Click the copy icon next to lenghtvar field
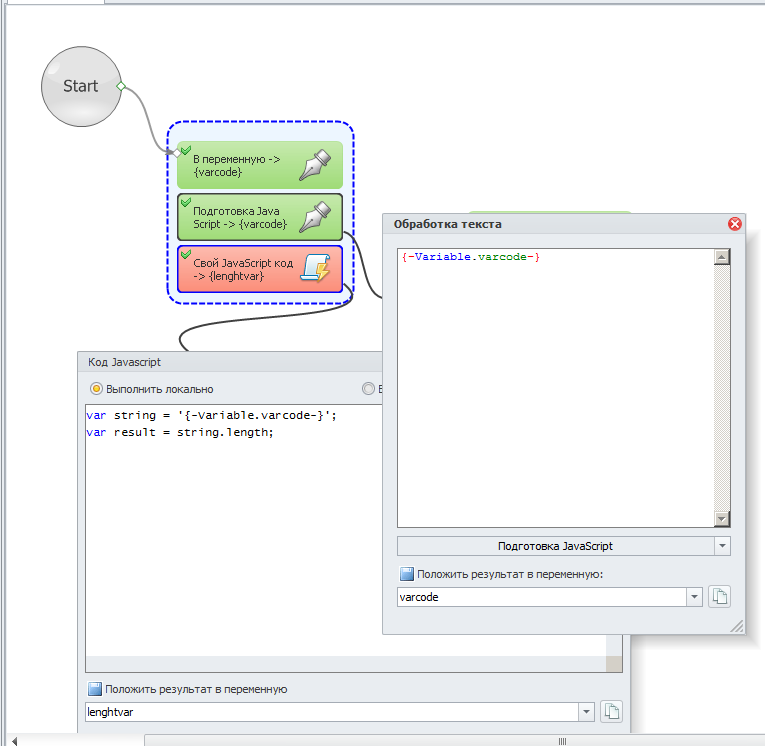 pos(610,712)
